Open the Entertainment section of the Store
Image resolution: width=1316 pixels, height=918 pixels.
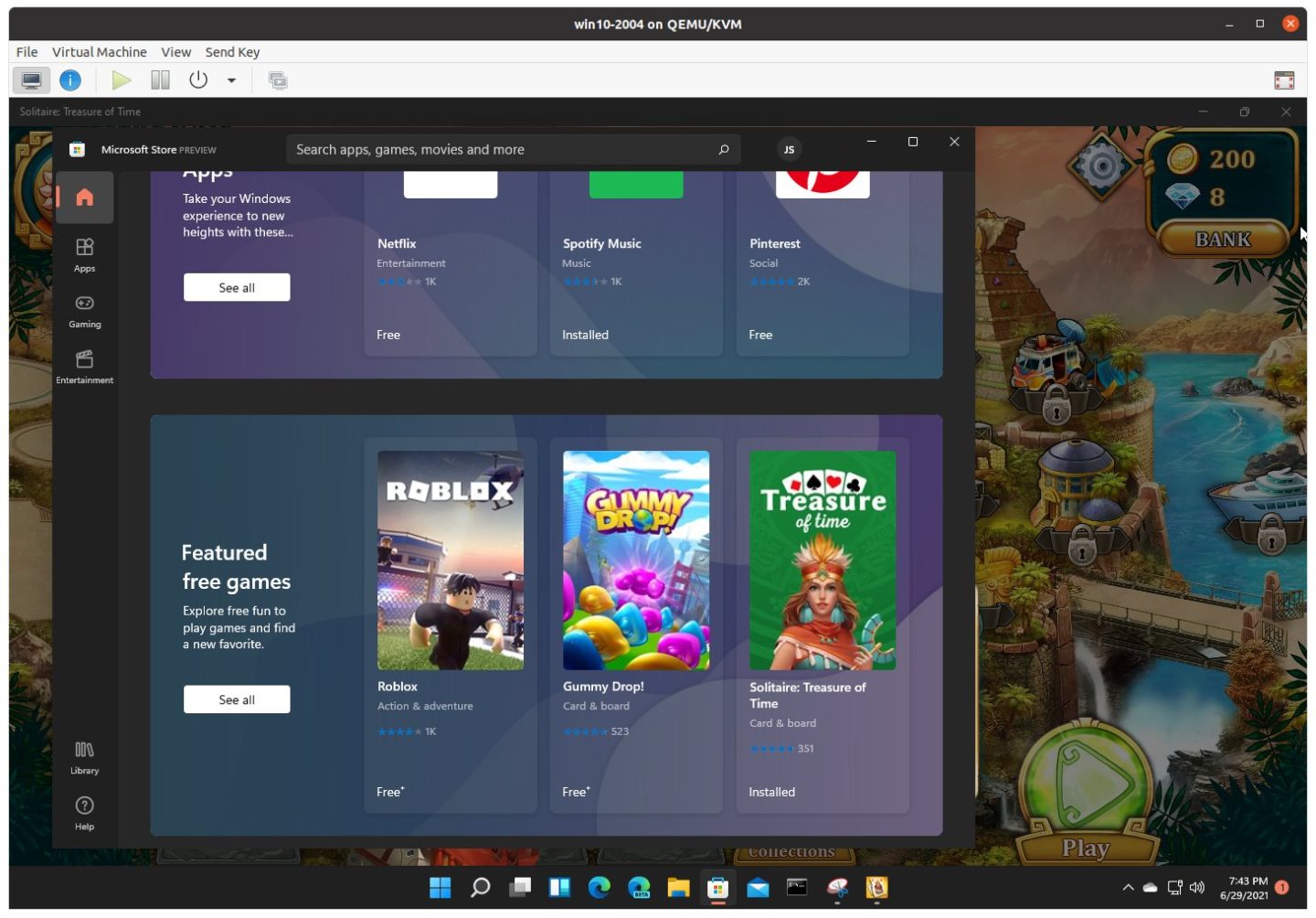coord(84,366)
